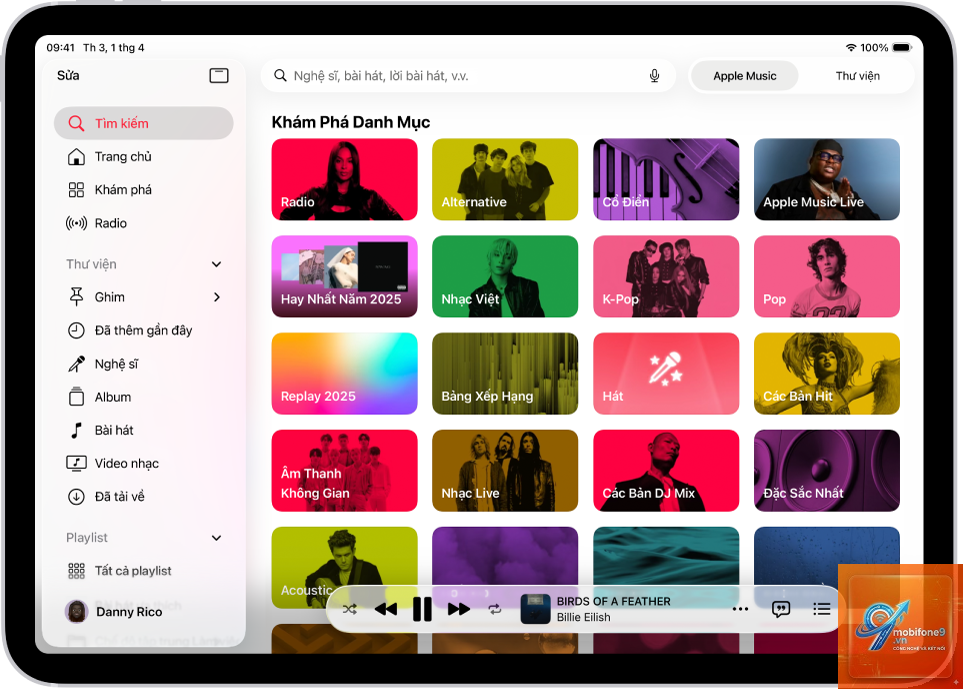Open Album library item
Viewport: 963px width, 689px height.
pos(143,397)
